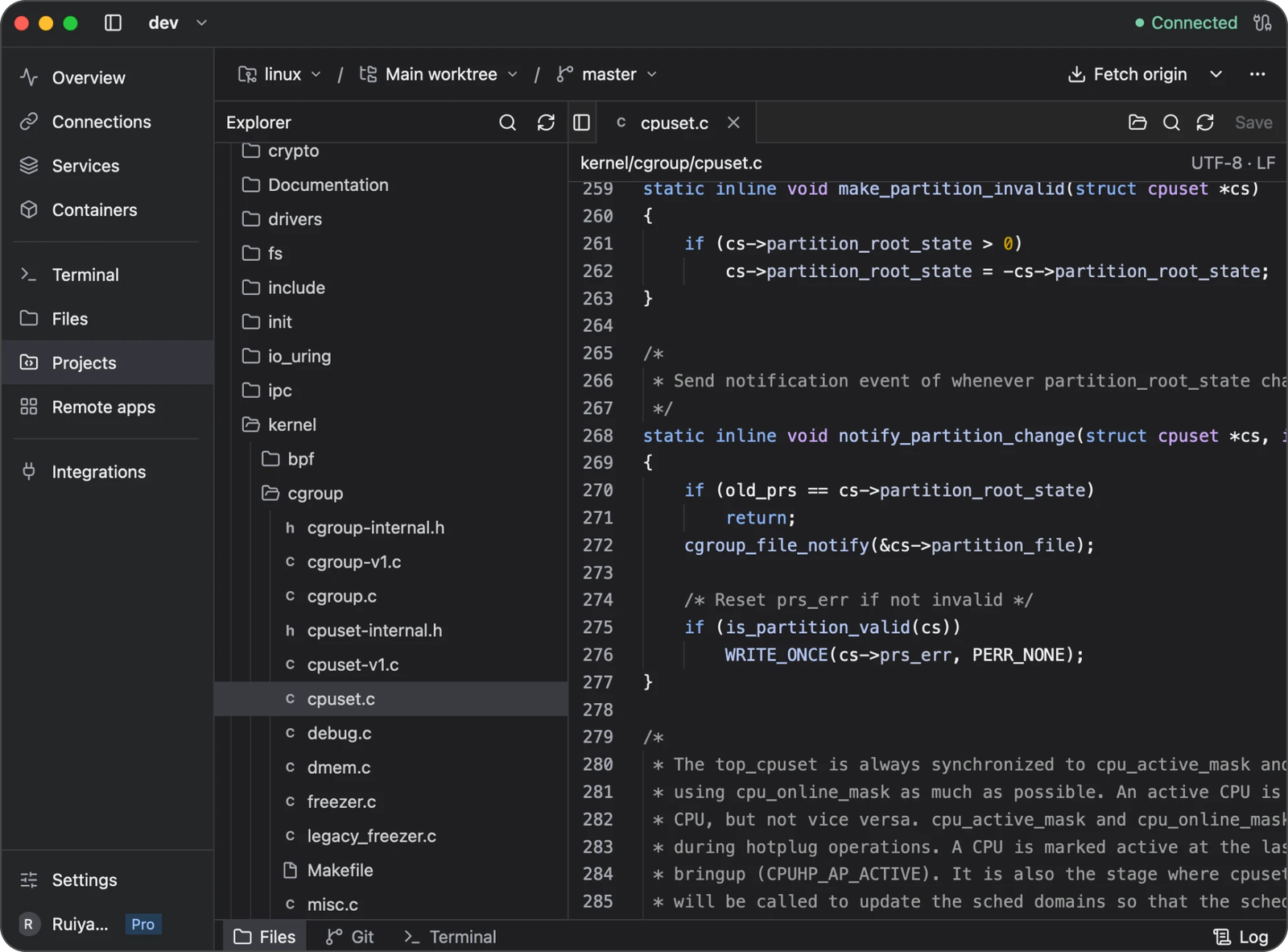Viewport: 1288px width, 952px height.
Task: Open the Services section
Action: [107, 166]
